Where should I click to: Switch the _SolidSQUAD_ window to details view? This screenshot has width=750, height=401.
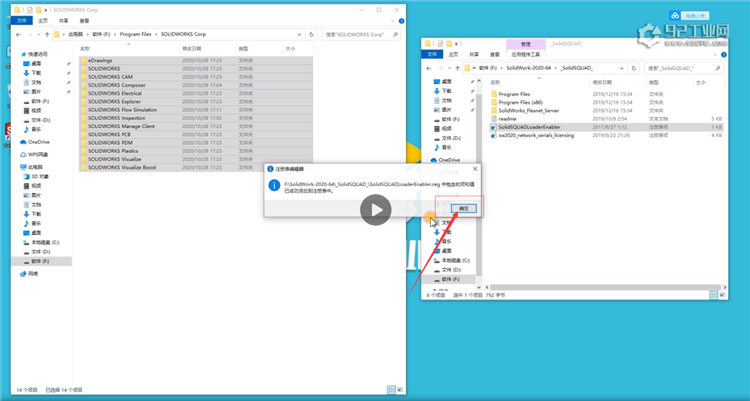[713, 295]
